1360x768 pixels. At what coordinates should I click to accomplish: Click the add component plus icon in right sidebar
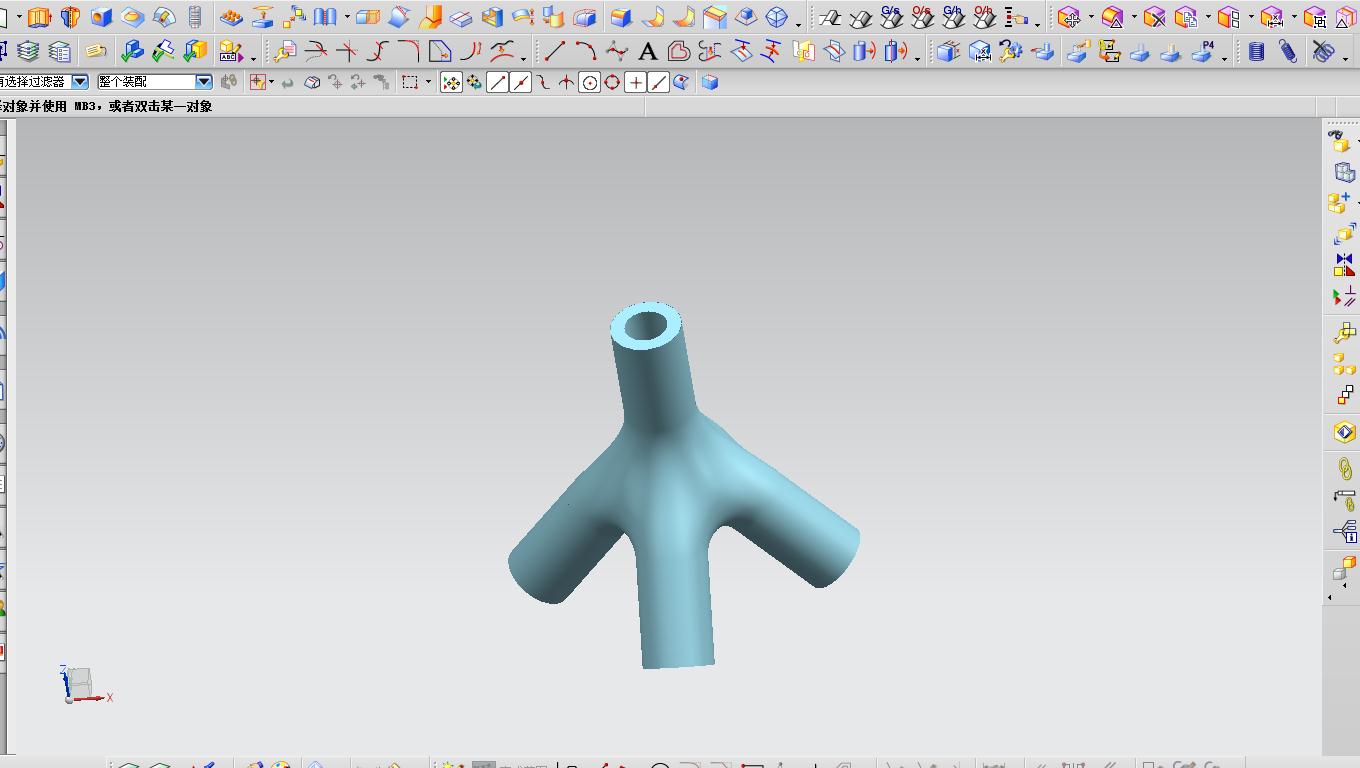pyautogui.click(x=1341, y=203)
